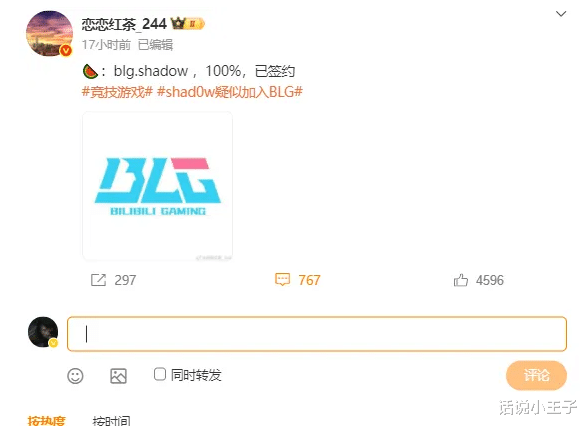
Task: Like the post with thumbs-up icon
Action: pyautogui.click(x=460, y=280)
